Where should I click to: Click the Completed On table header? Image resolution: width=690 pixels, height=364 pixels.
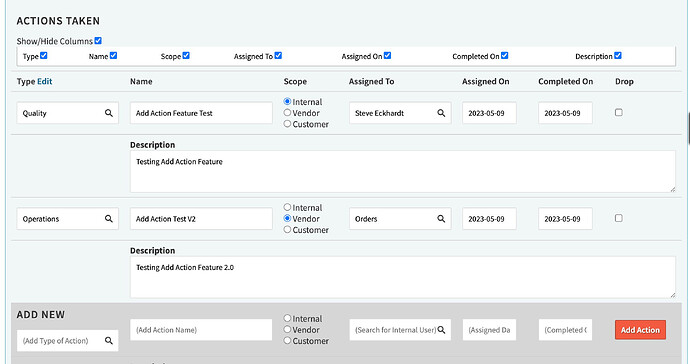coord(565,81)
